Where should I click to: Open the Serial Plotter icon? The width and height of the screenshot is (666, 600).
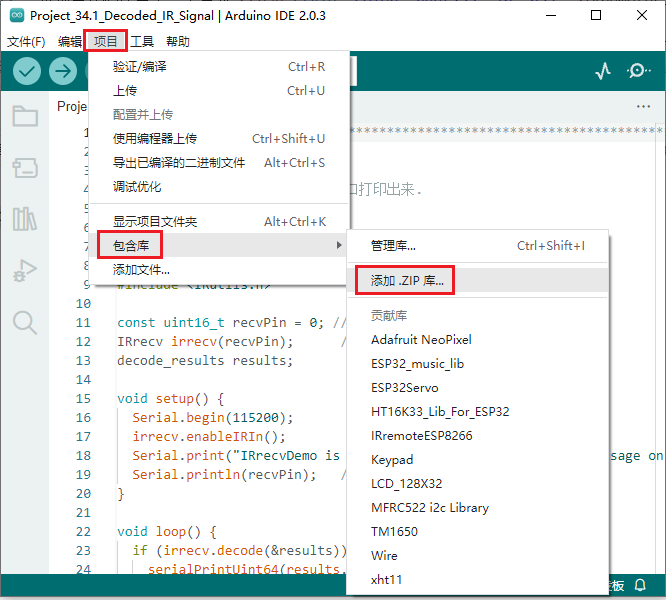(x=603, y=71)
